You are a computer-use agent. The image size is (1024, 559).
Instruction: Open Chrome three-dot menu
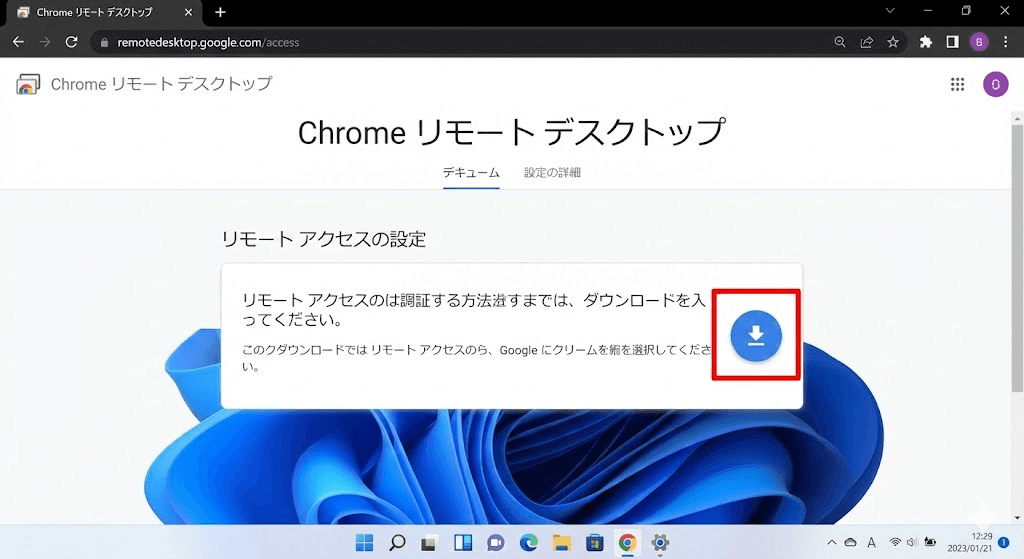(1005, 42)
